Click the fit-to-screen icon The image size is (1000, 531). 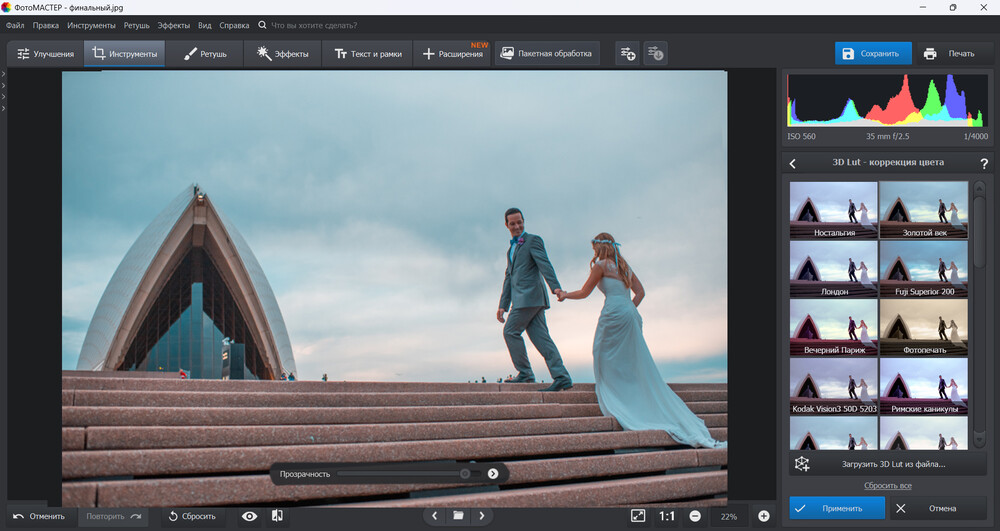[x=638, y=516]
